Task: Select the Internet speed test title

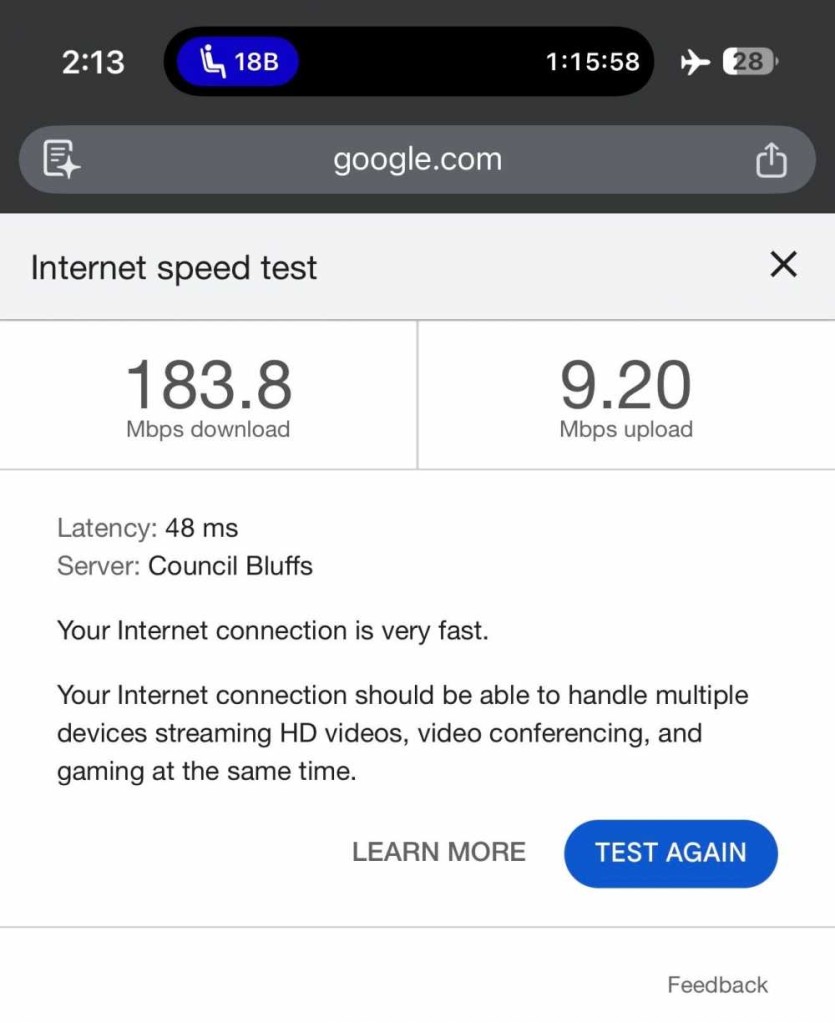Action: click(174, 266)
